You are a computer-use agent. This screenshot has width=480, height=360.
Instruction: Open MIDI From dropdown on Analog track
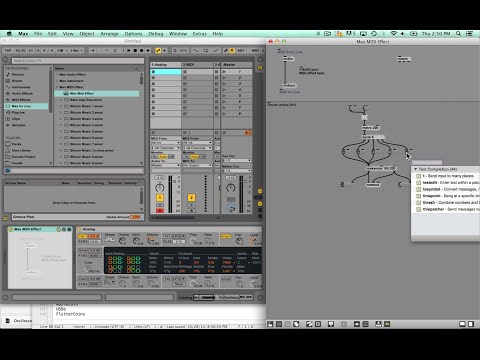point(166,143)
